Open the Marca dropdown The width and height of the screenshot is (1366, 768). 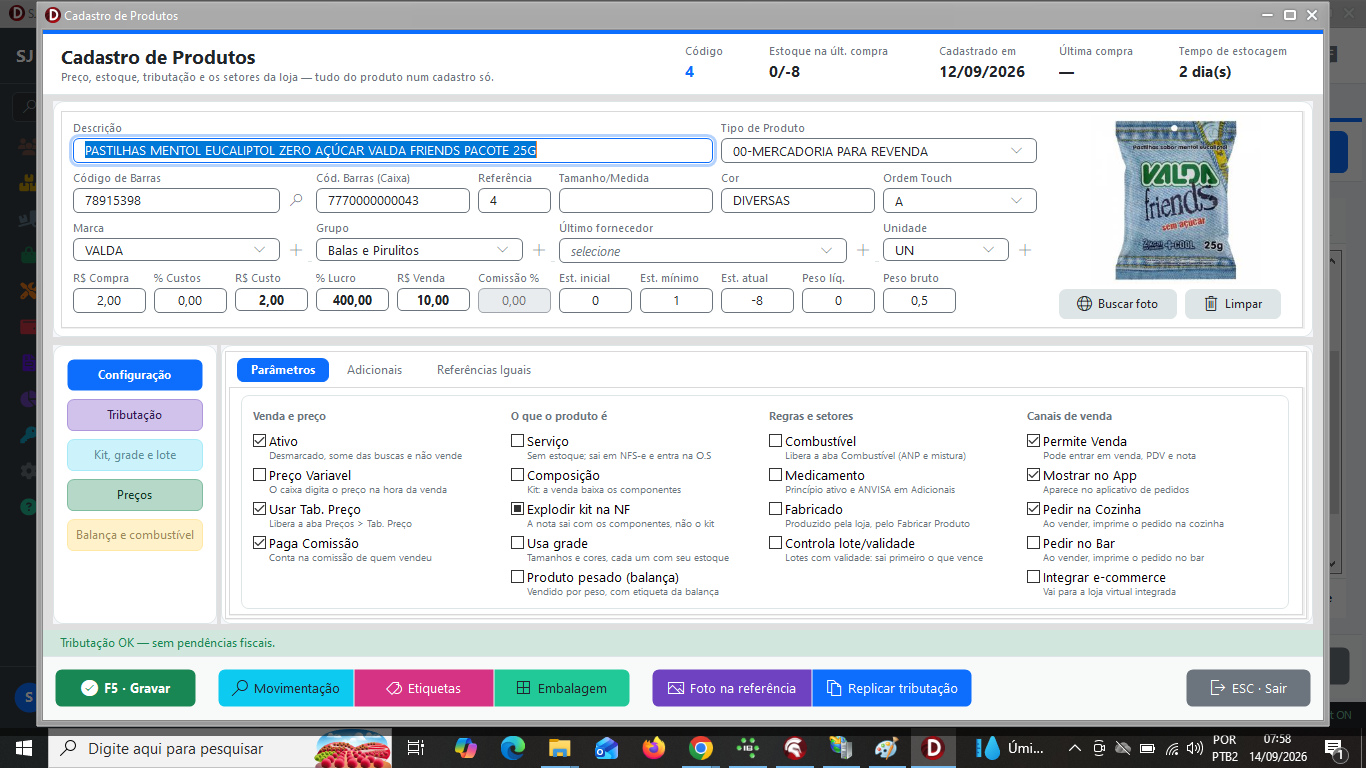[x=177, y=250]
